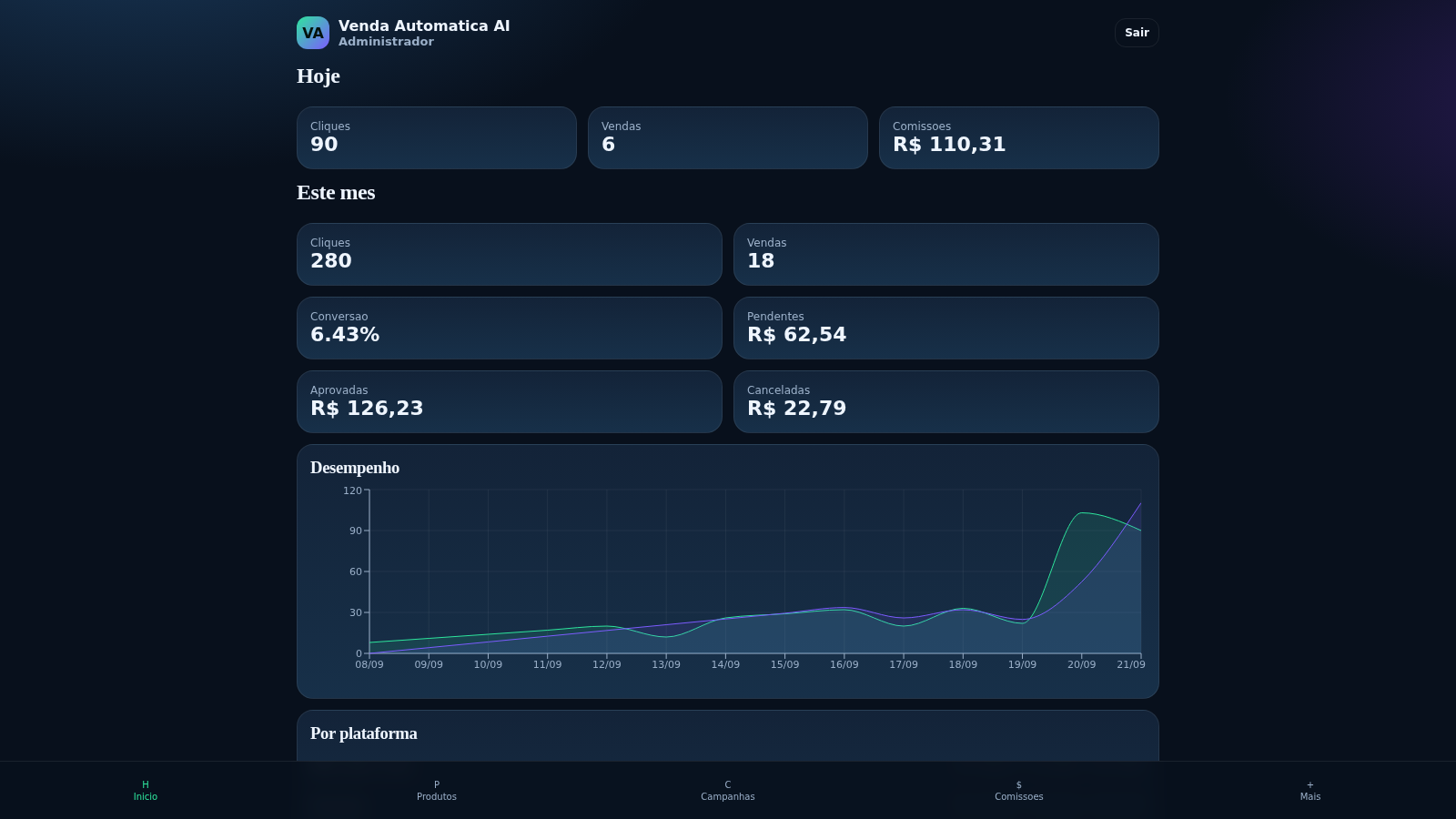Go to the Campanhas tab
The image size is (1456, 819).
click(728, 790)
